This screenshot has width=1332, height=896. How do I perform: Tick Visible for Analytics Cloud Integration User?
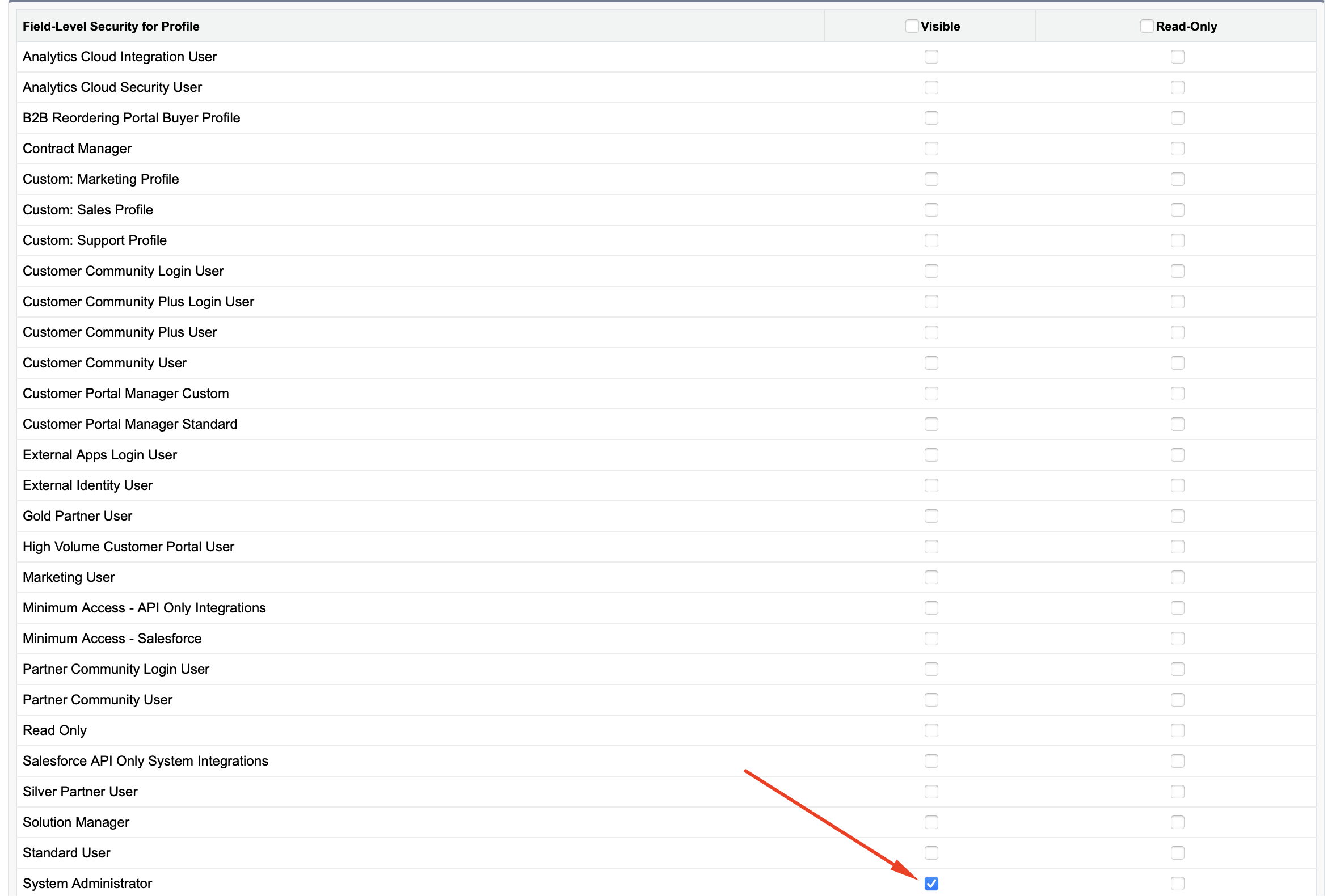tap(931, 57)
